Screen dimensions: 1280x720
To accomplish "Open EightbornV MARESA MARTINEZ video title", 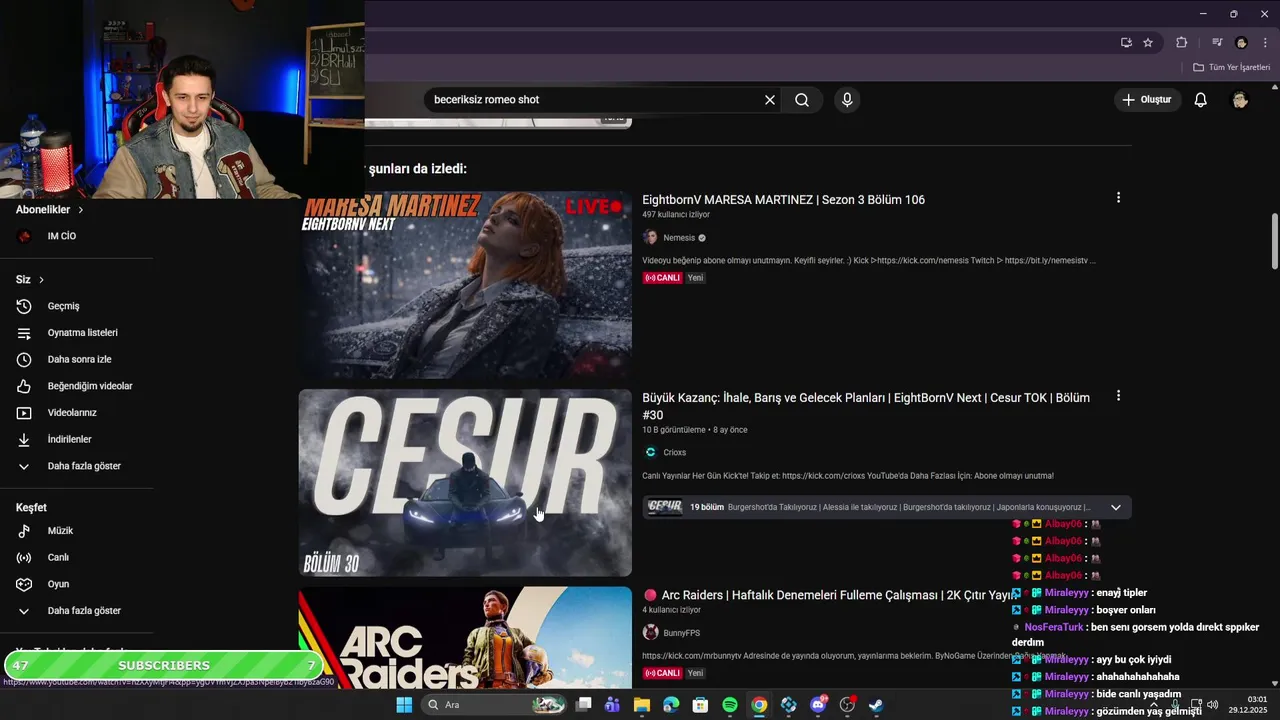I will [783, 200].
